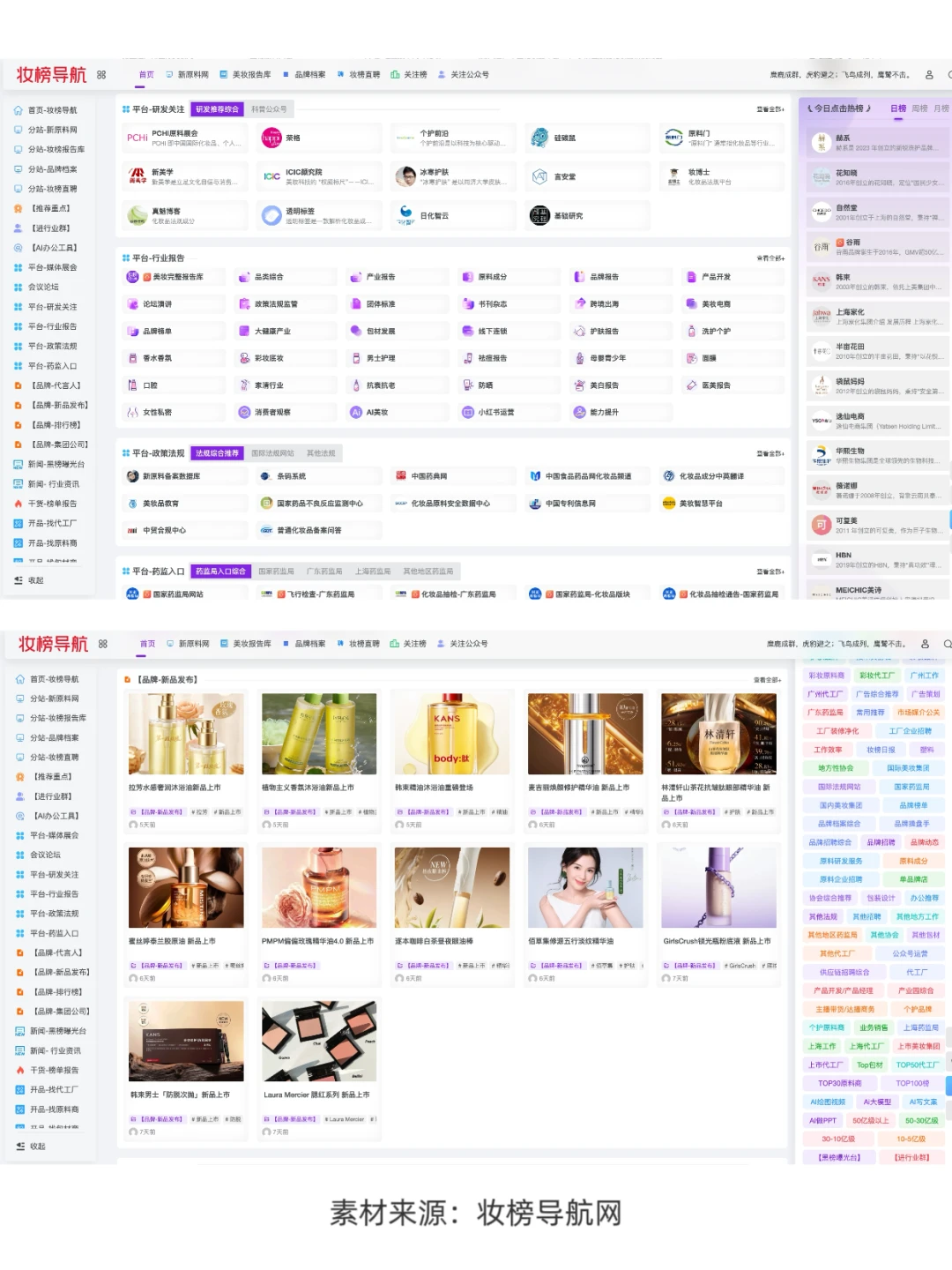Click the 中国专利信息网 logo icon
This screenshot has height=1270, width=952.
tap(535, 504)
